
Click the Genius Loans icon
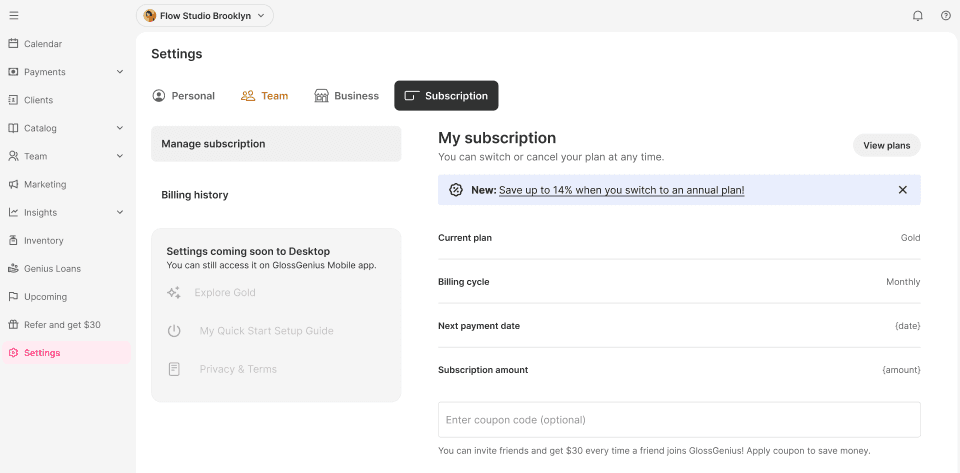[x=13, y=269]
